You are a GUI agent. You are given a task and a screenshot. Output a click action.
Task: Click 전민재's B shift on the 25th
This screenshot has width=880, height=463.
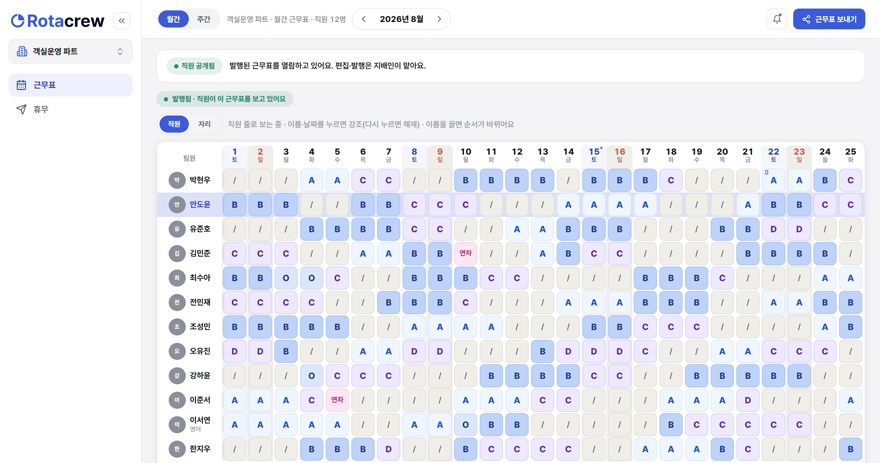pos(851,302)
